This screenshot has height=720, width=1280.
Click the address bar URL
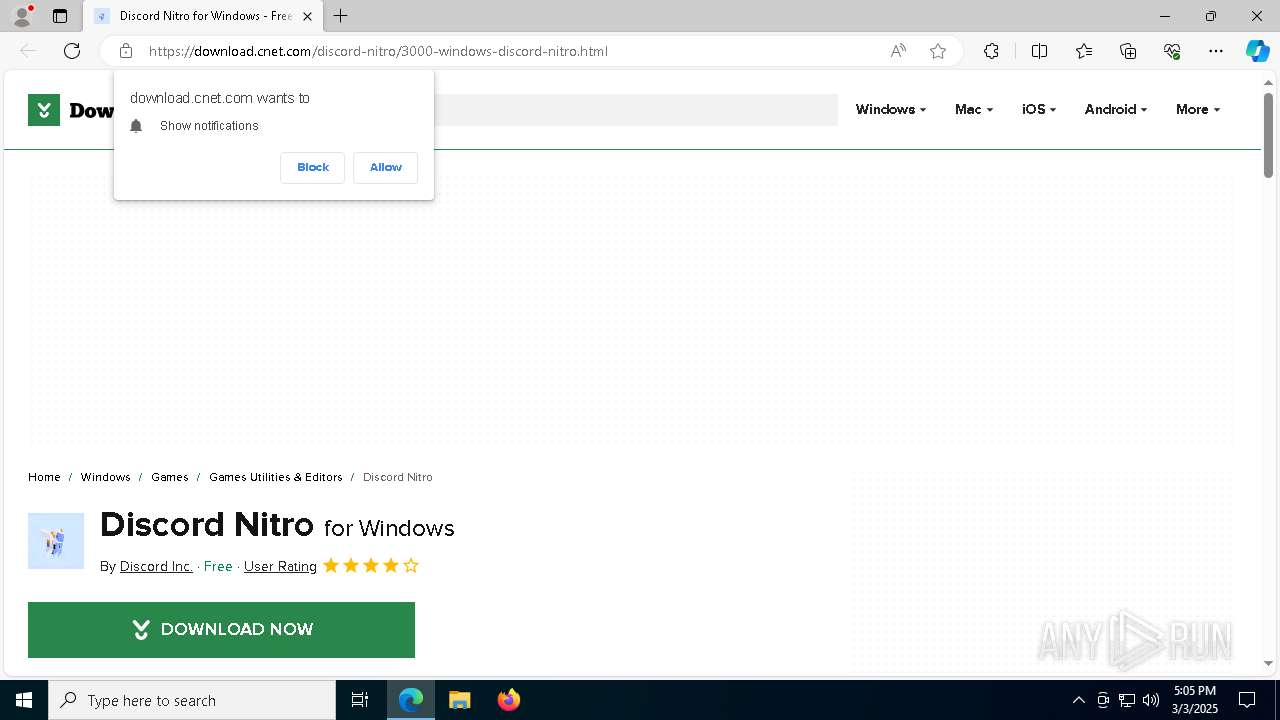click(378, 51)
